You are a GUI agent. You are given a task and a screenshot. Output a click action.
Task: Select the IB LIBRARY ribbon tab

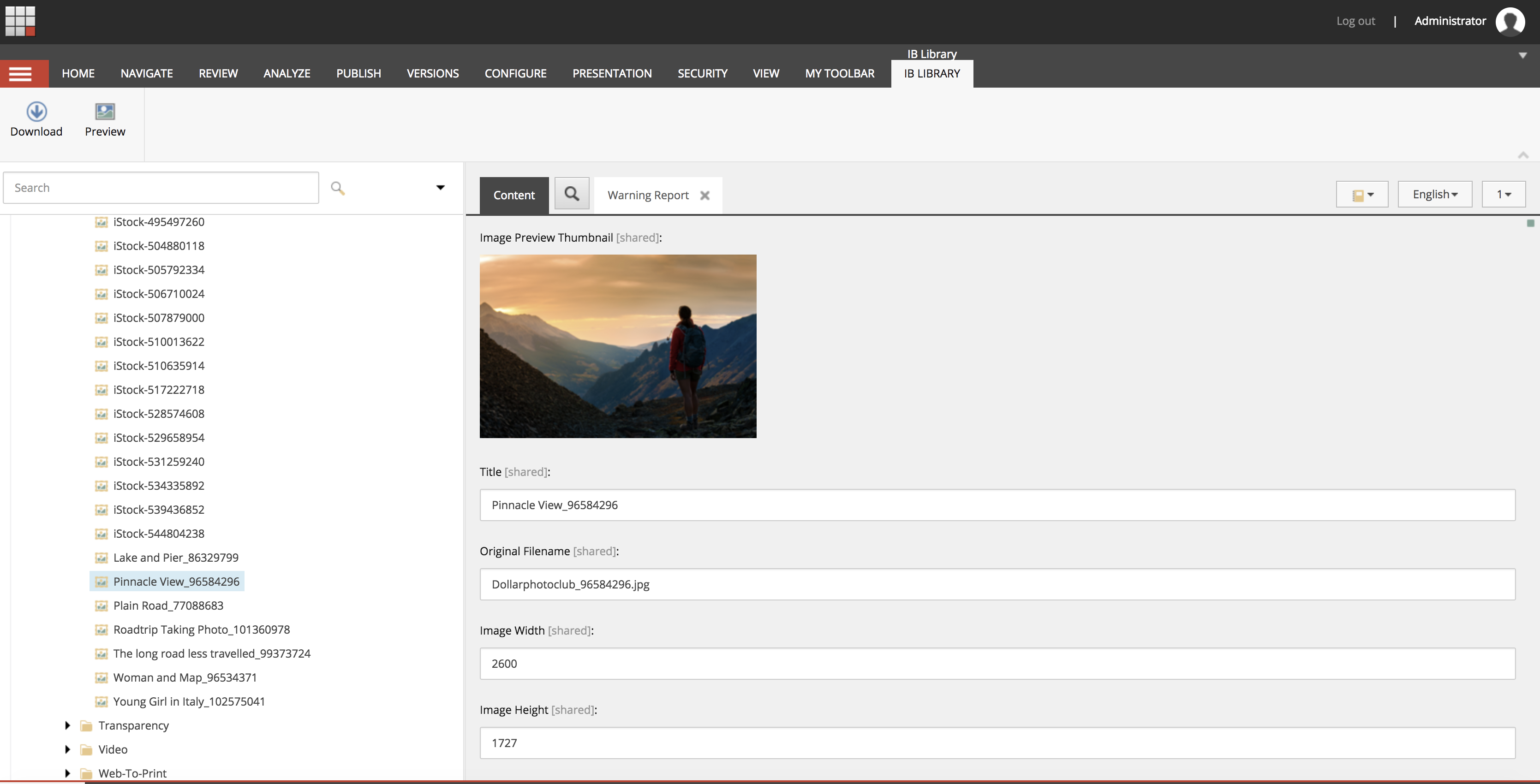click(932, 73)
